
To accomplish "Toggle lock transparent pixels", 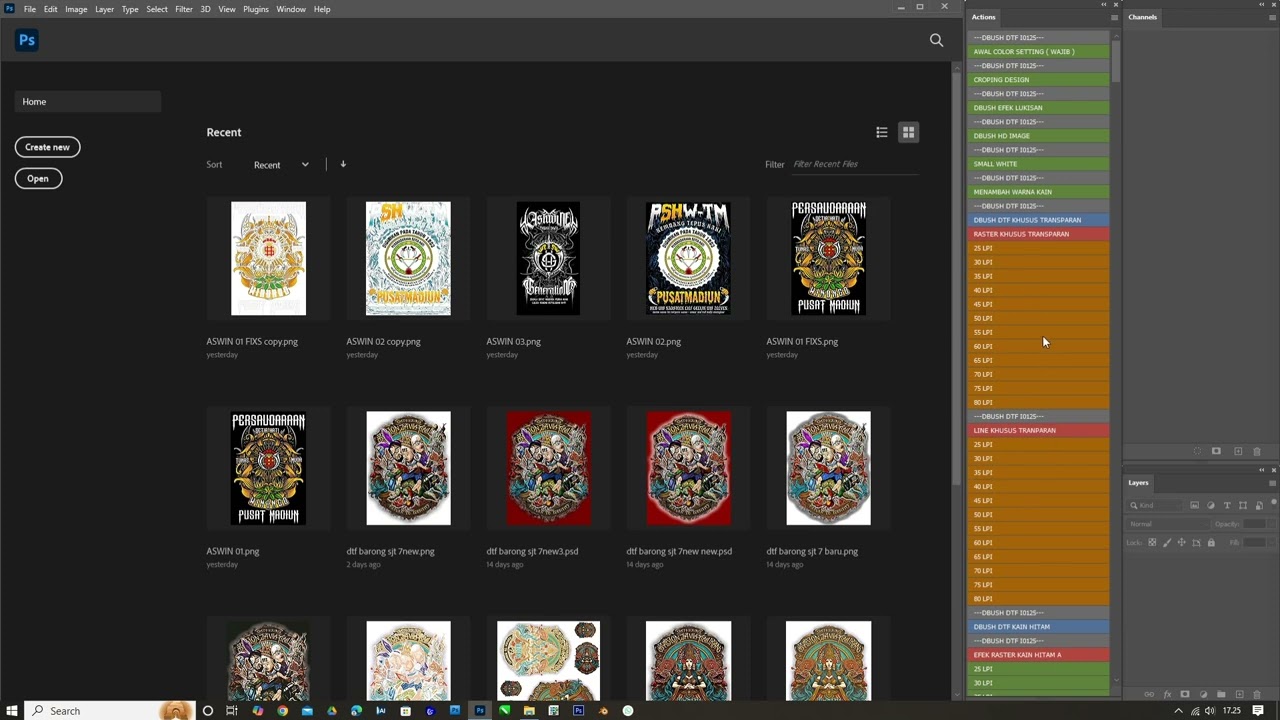I will tap(1152, 542).
